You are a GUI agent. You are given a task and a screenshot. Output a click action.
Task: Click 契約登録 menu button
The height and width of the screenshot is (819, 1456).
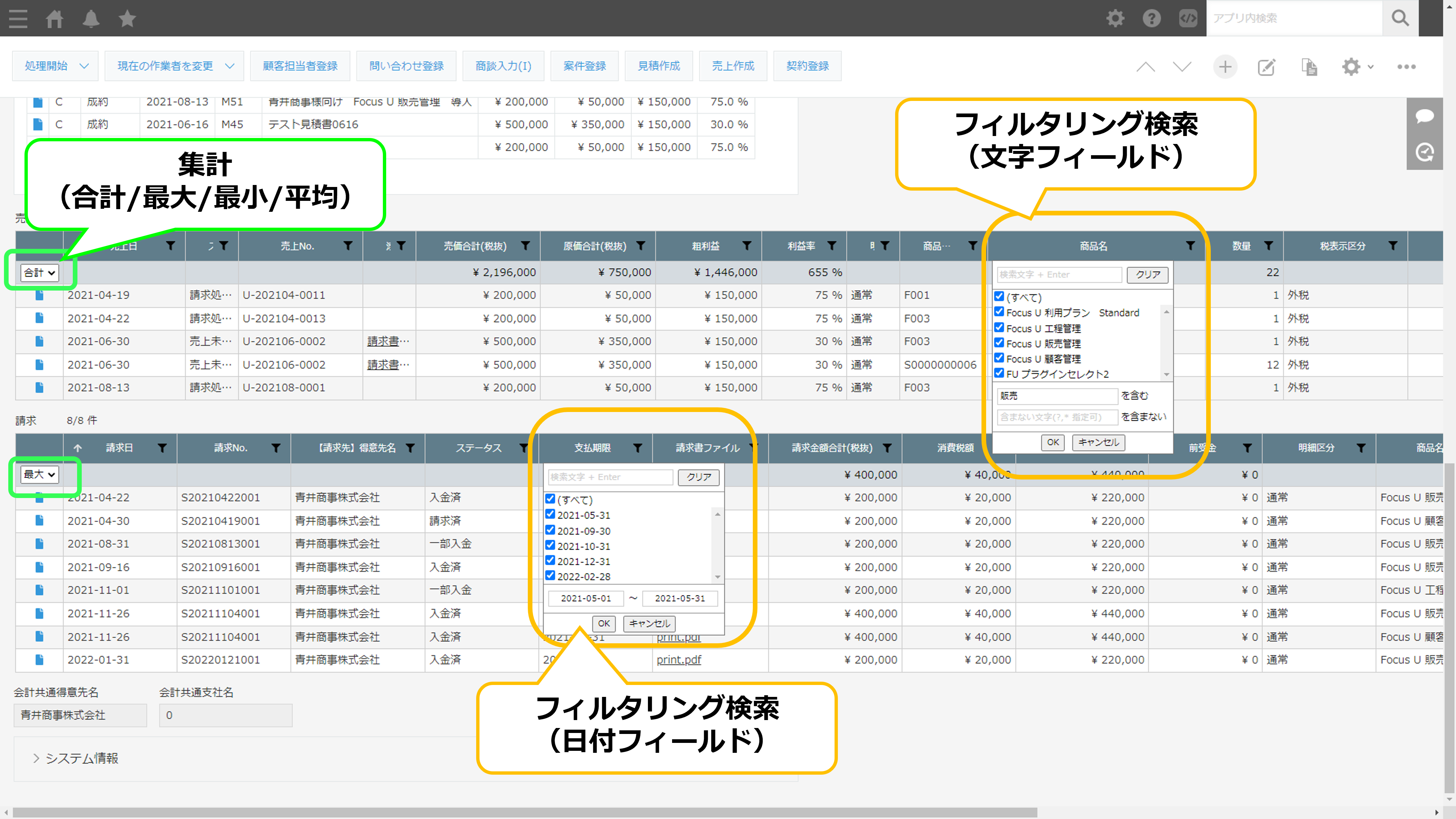[x=807, y=66]
